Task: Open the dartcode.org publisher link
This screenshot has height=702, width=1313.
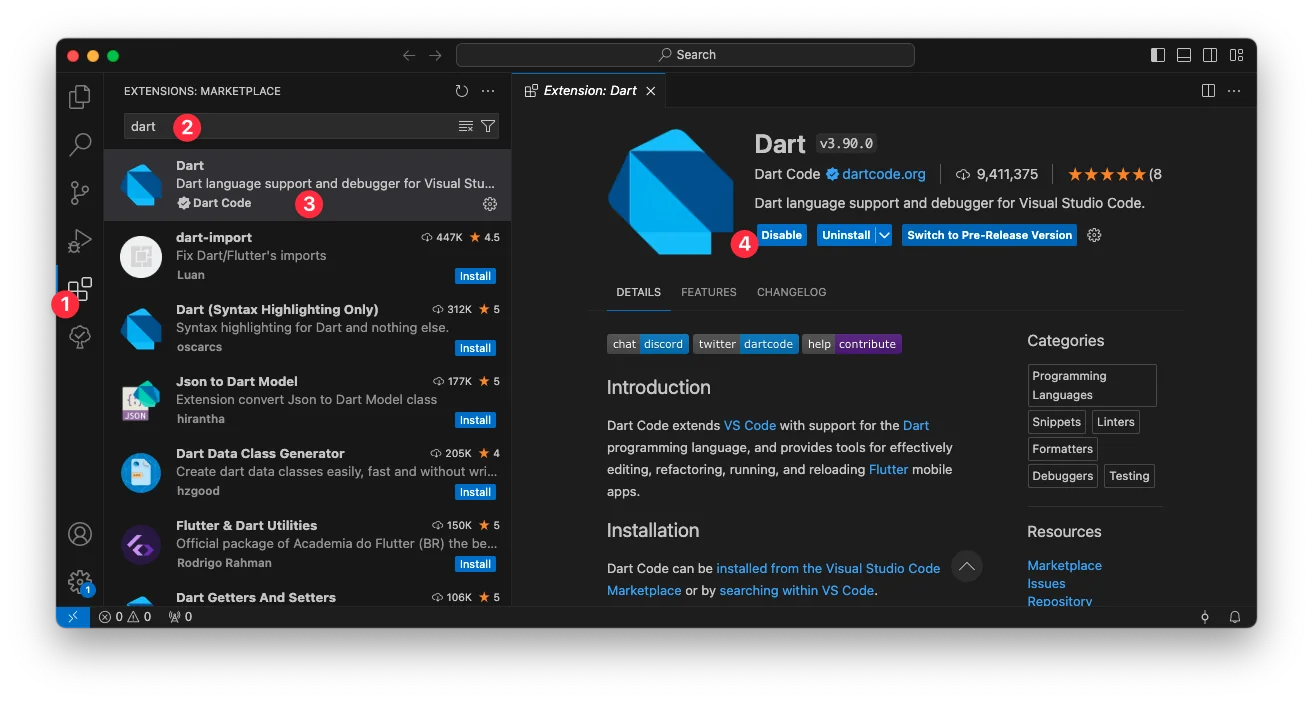Action: point(884,174)
